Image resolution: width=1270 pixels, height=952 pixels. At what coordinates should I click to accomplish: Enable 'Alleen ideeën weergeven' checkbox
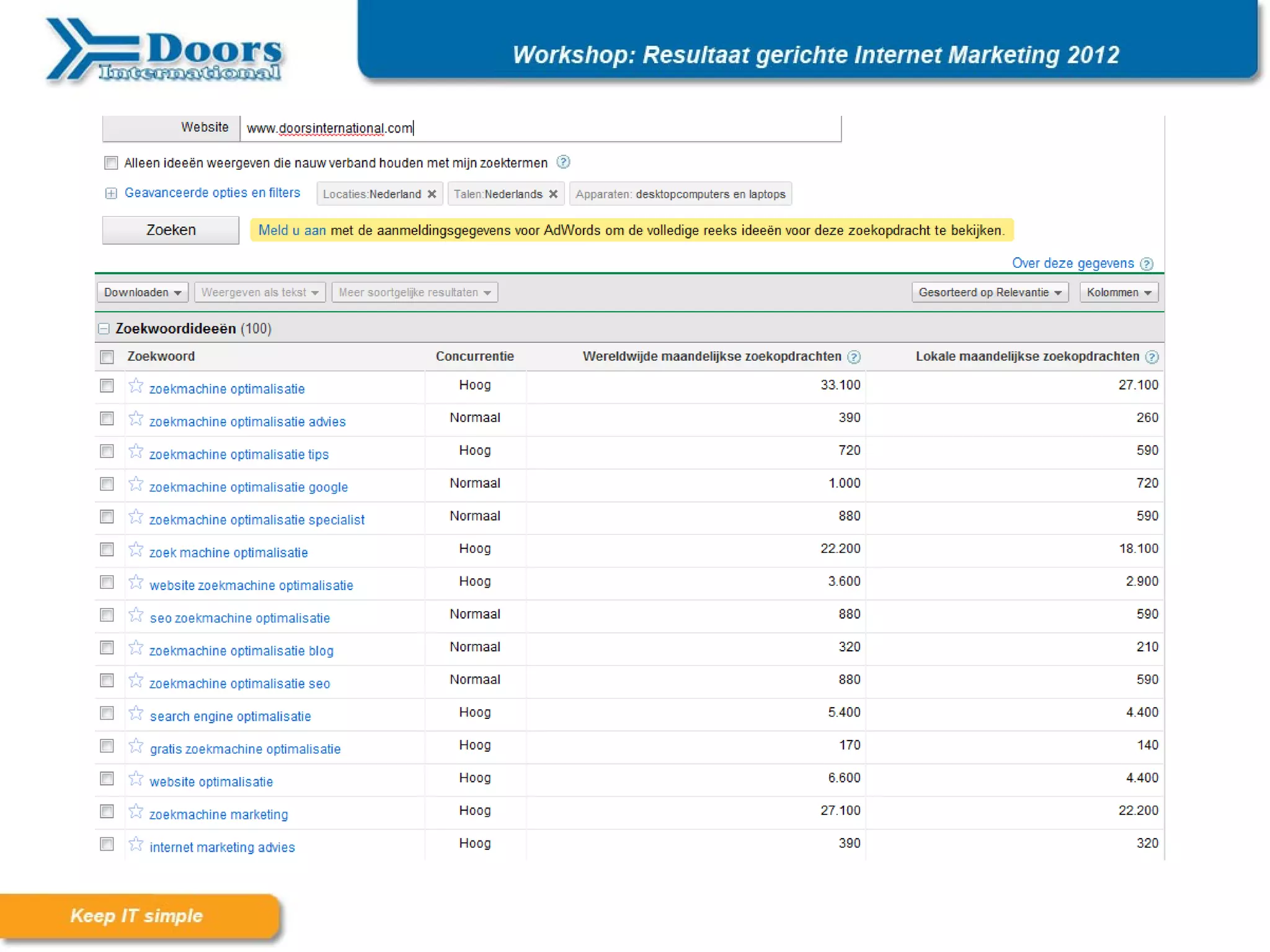(111, 163)
